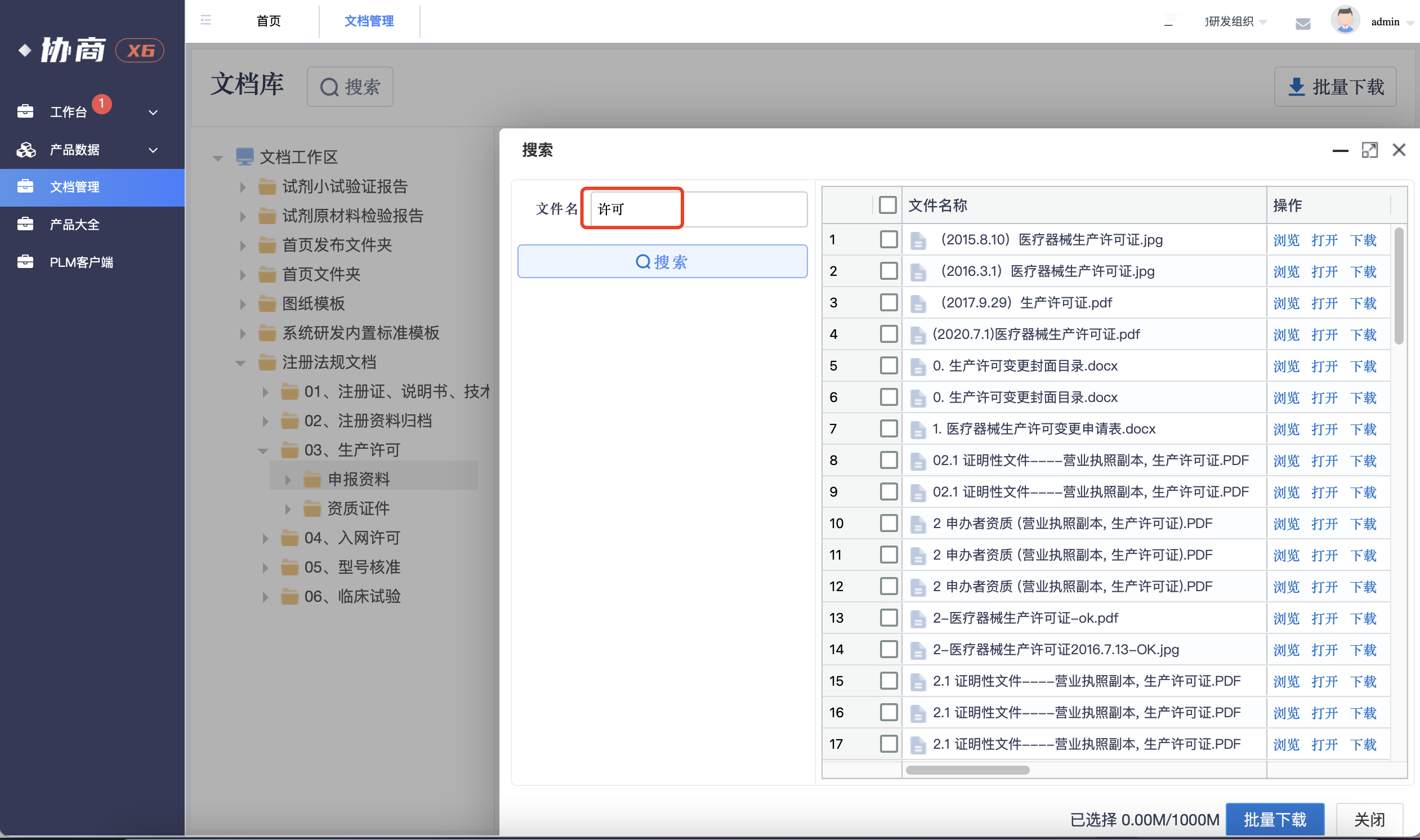Check row 2 (2016.3.1) 医疗器械生产许可证.jpg
The width and height of the screenshot is (1420, 840).
[x=888, y=271]
